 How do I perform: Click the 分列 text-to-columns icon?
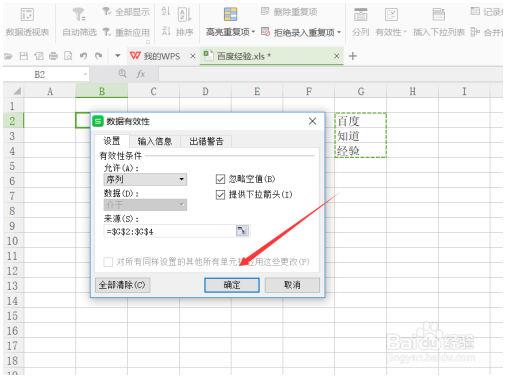pos(360,15)
